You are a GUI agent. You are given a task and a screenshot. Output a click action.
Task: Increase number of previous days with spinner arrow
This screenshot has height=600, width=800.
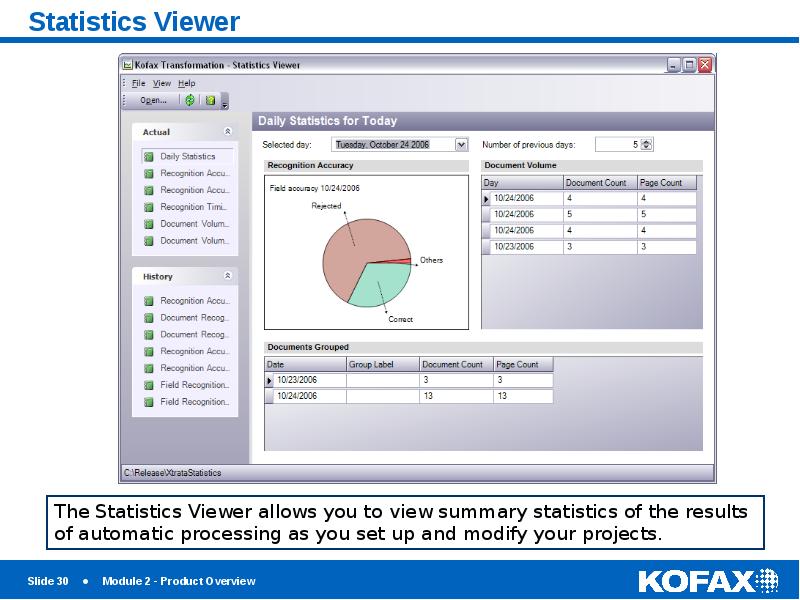tap(648, 141)
